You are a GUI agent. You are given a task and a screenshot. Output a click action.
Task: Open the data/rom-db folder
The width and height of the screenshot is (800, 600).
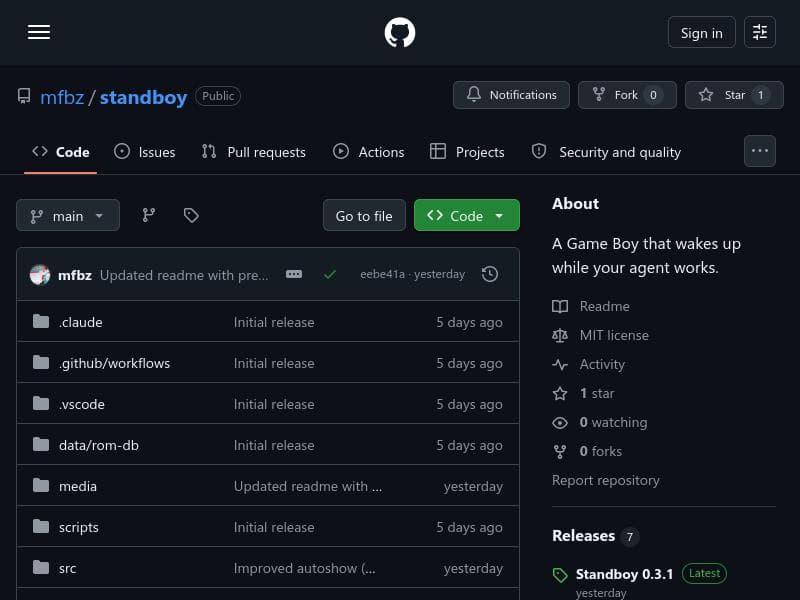[x=99, y=445]
